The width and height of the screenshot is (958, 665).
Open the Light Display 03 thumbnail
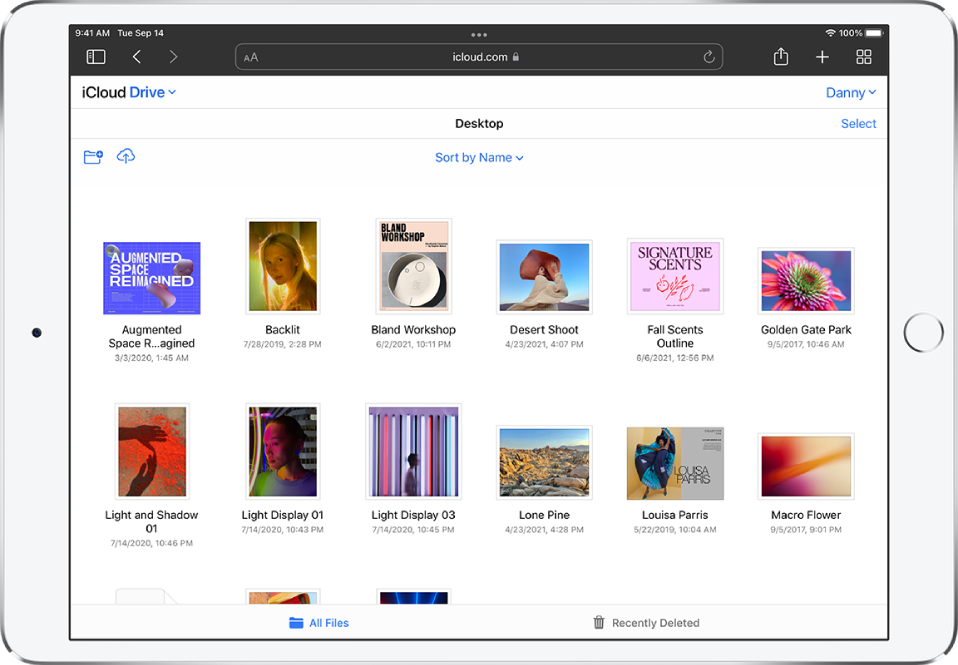[414, 451]
